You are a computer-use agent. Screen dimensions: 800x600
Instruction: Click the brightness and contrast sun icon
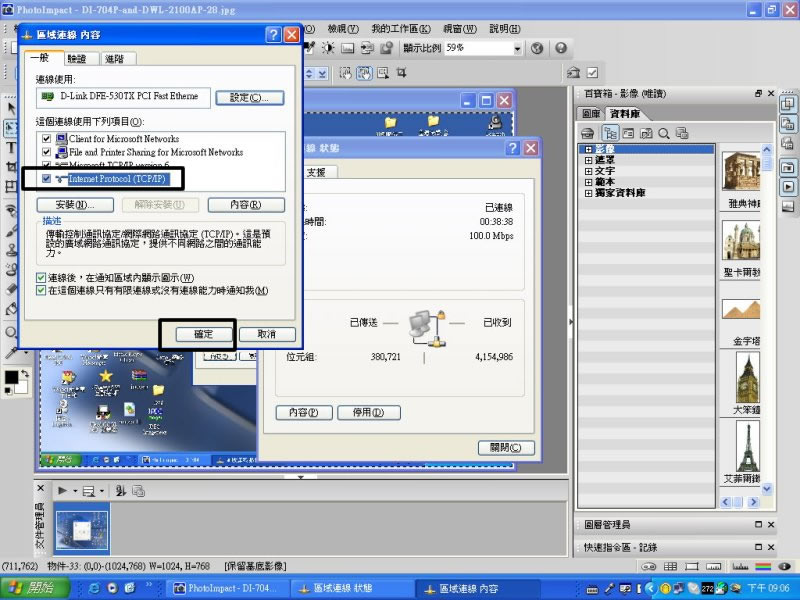tap(328, 48)
